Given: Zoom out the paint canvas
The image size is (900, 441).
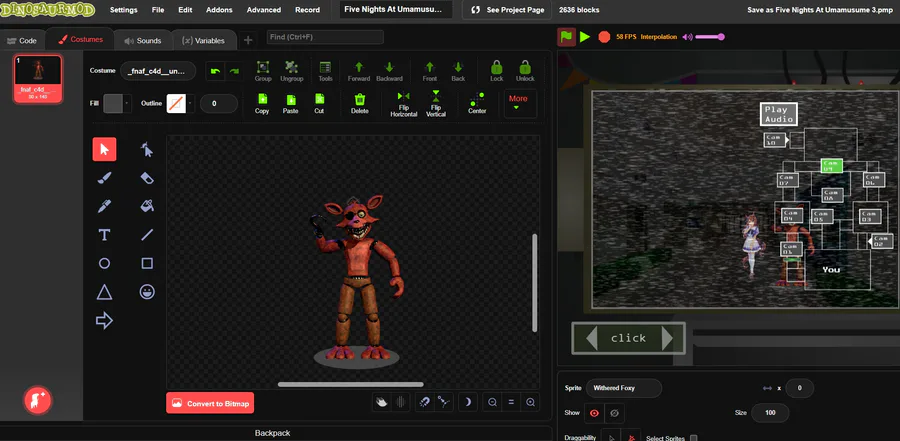Looking at the screenshot, I should (x=492, y=403).
